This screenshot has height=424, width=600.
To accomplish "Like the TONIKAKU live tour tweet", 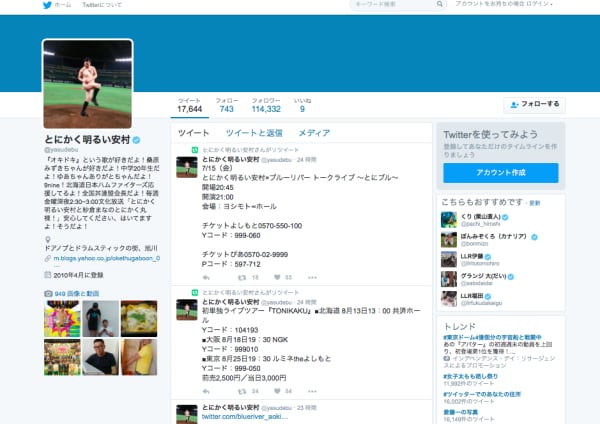I will pyautogui.click(x=278, y=390).
